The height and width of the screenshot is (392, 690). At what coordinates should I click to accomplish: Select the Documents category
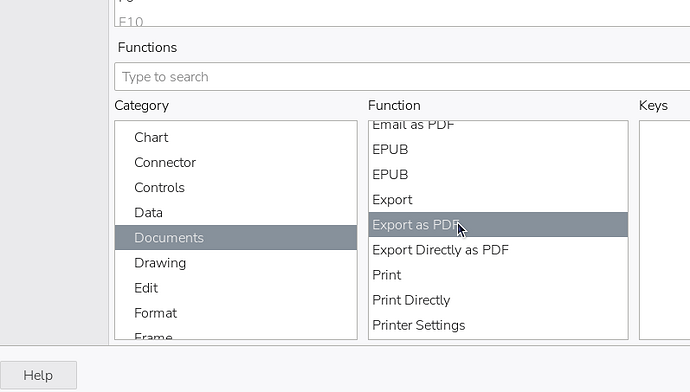coord(236,238)
